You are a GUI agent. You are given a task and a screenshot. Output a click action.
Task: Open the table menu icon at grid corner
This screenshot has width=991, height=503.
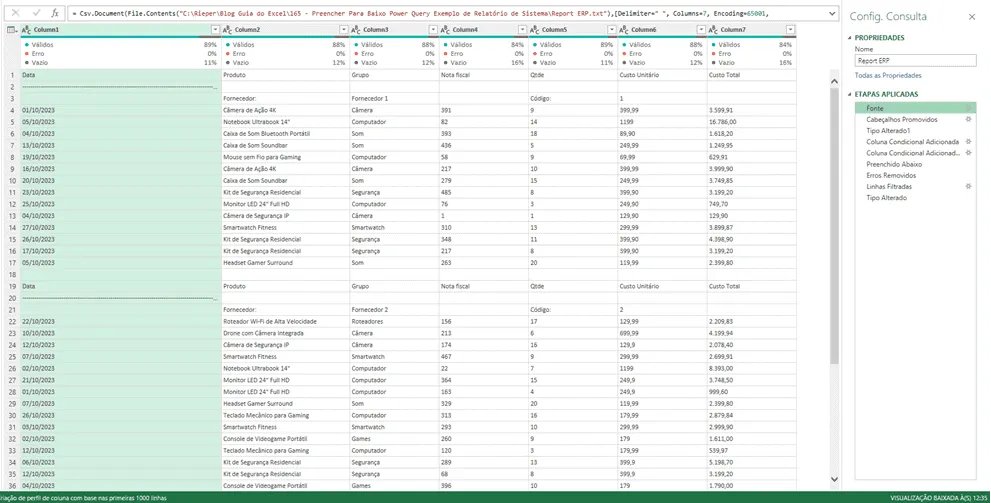pos(12,30)
